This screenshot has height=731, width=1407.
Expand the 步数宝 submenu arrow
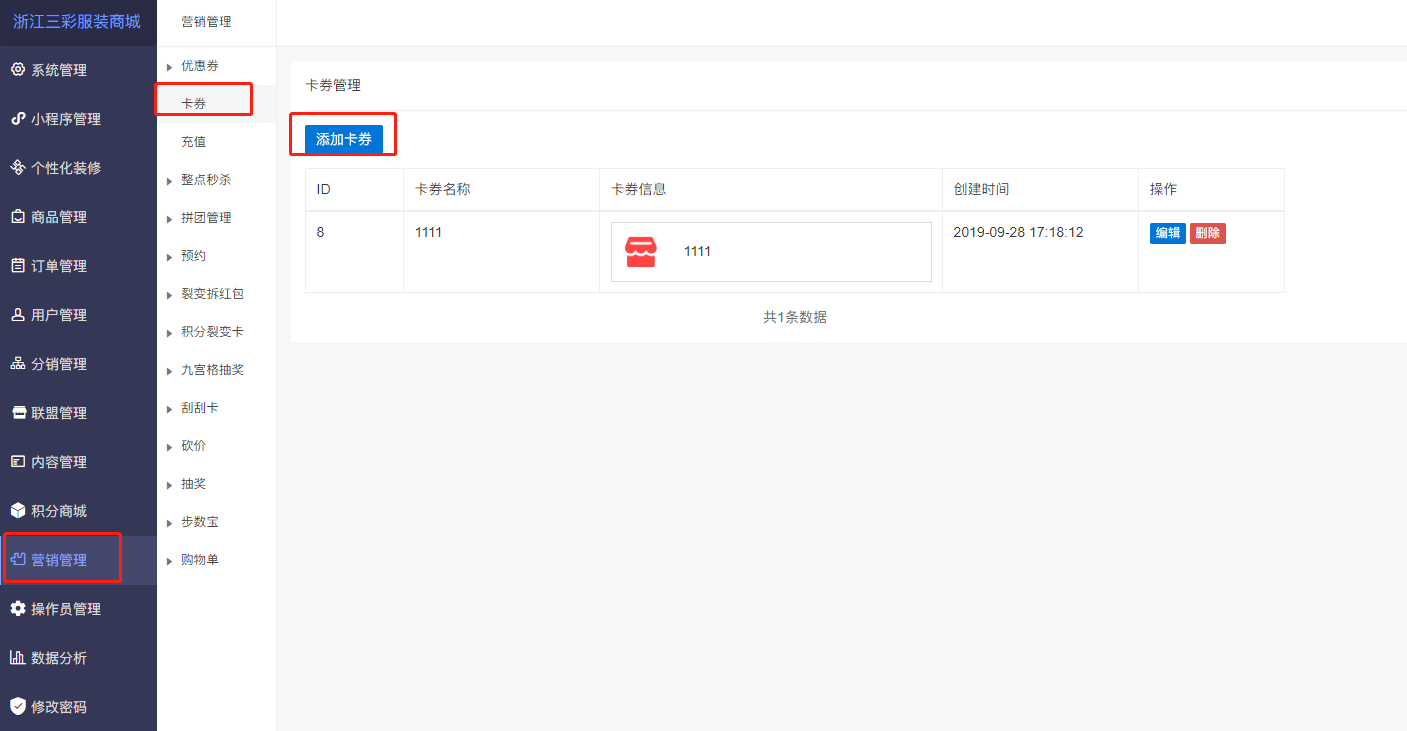(169, 523)
